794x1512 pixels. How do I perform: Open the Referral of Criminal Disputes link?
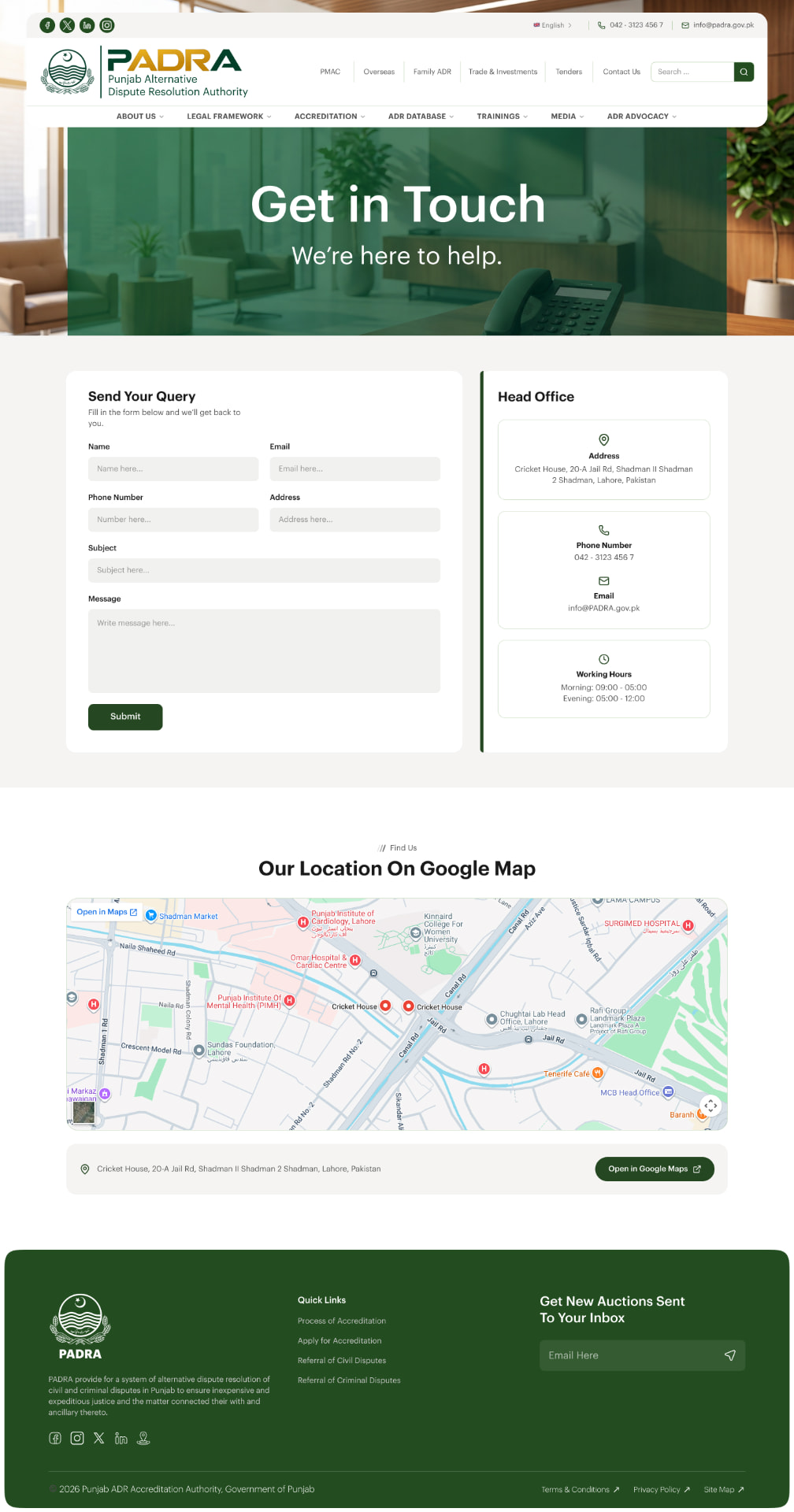tap(349, 1380)
